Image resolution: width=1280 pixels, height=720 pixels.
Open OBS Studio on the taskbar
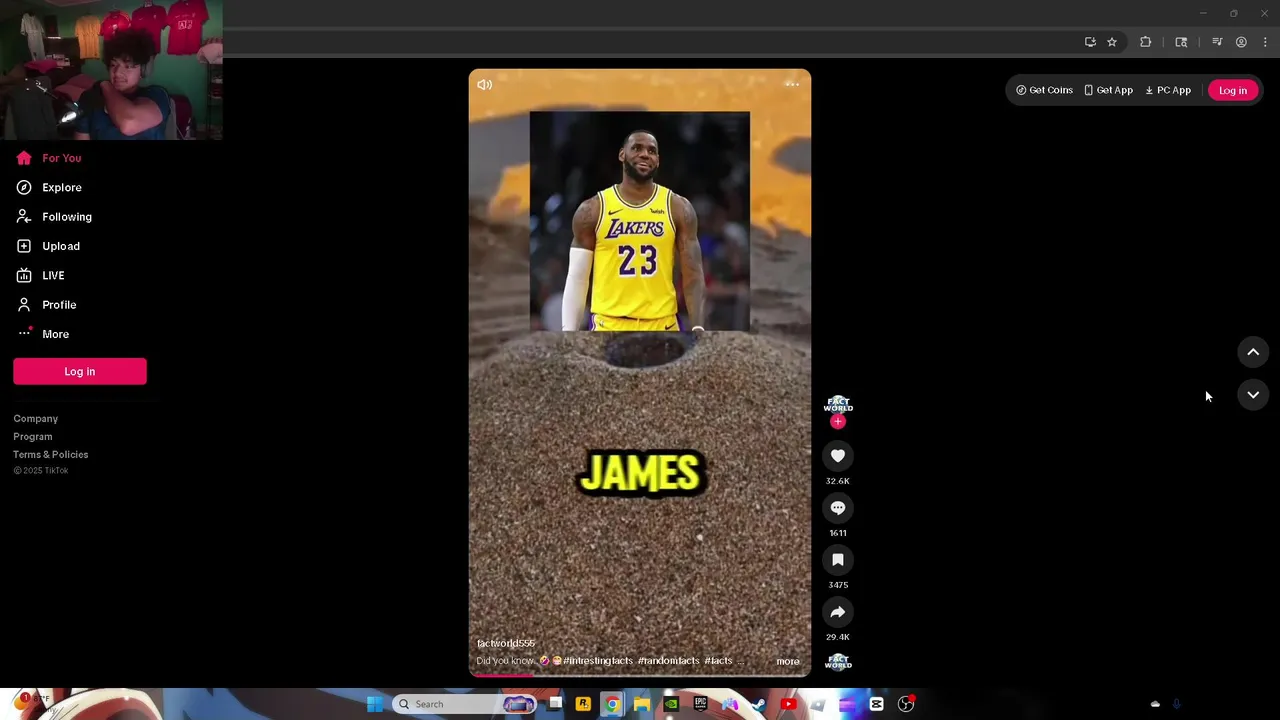906,704
